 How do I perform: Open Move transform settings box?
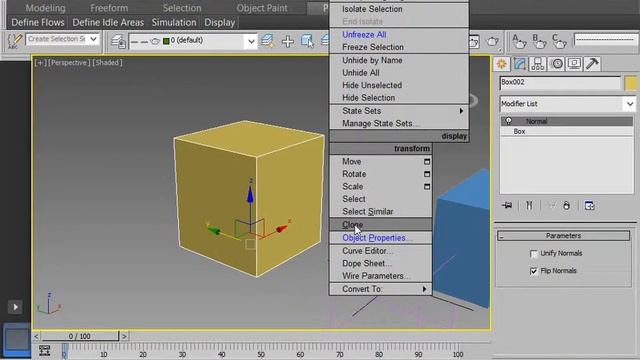[427, 162]
